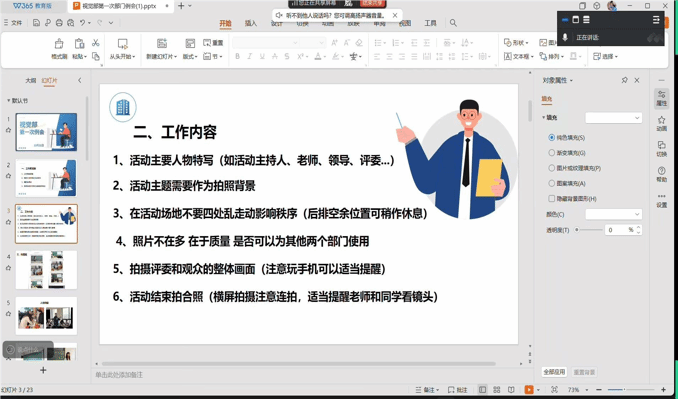Adjust the Transparency slider
This screenshot has width=678, height=399.
point(589,230)
